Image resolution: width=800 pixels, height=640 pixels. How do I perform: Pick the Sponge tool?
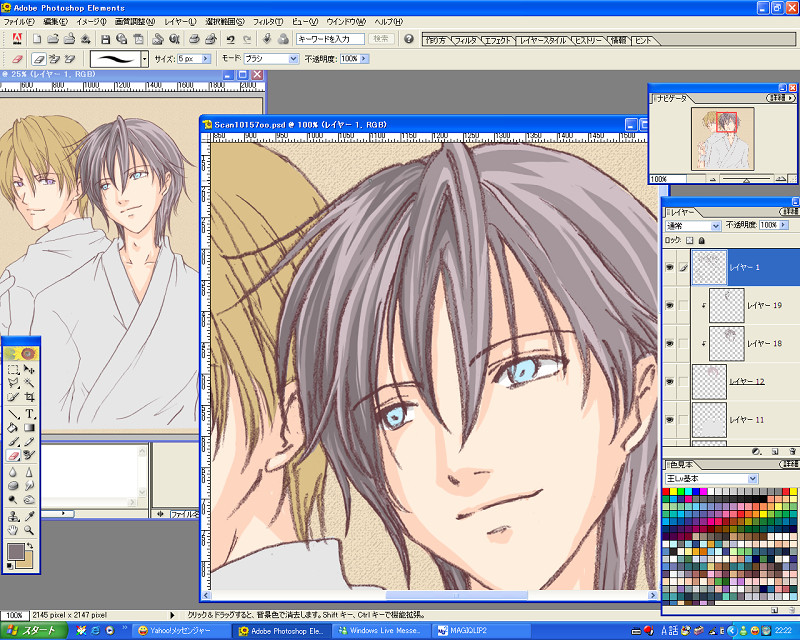pos(13,486)
